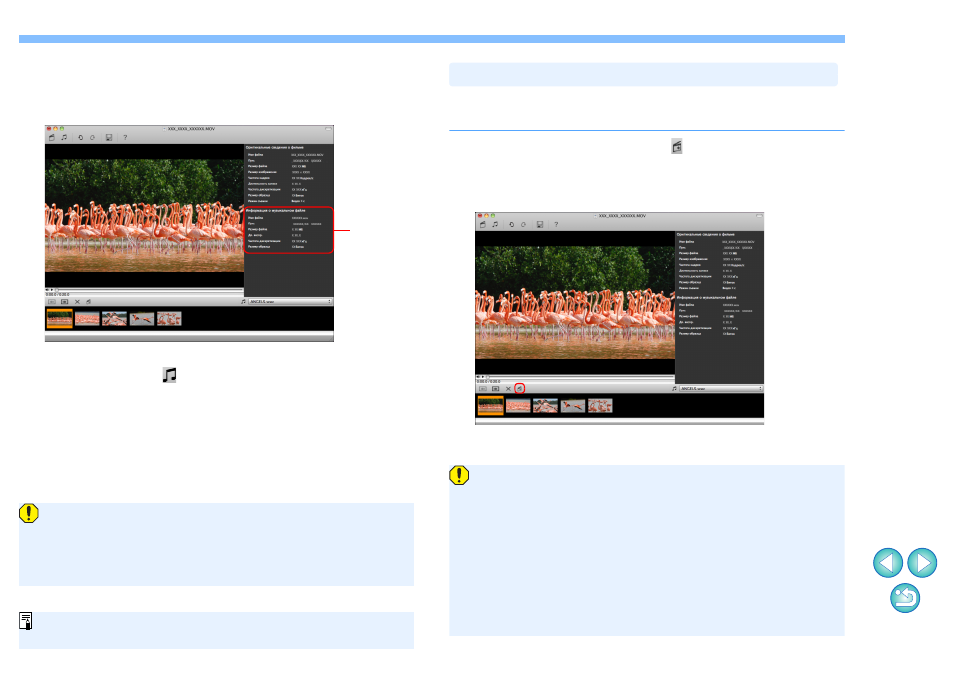Click the playback seek bar in right window
Viewport: 954px width, 674px height.
(x=580, y=377)
